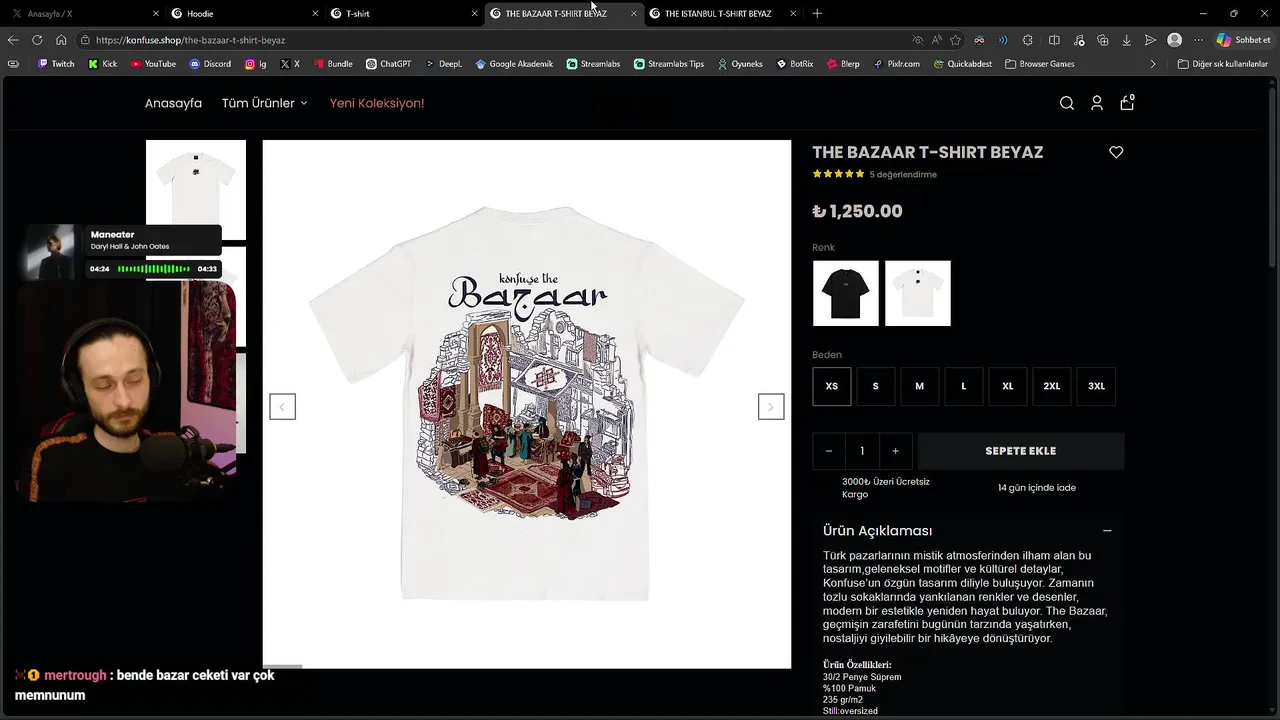Screen dimensions: 1280x720
Task: Select the black t-shirt color swatch
Action: [x=846, y=293]
